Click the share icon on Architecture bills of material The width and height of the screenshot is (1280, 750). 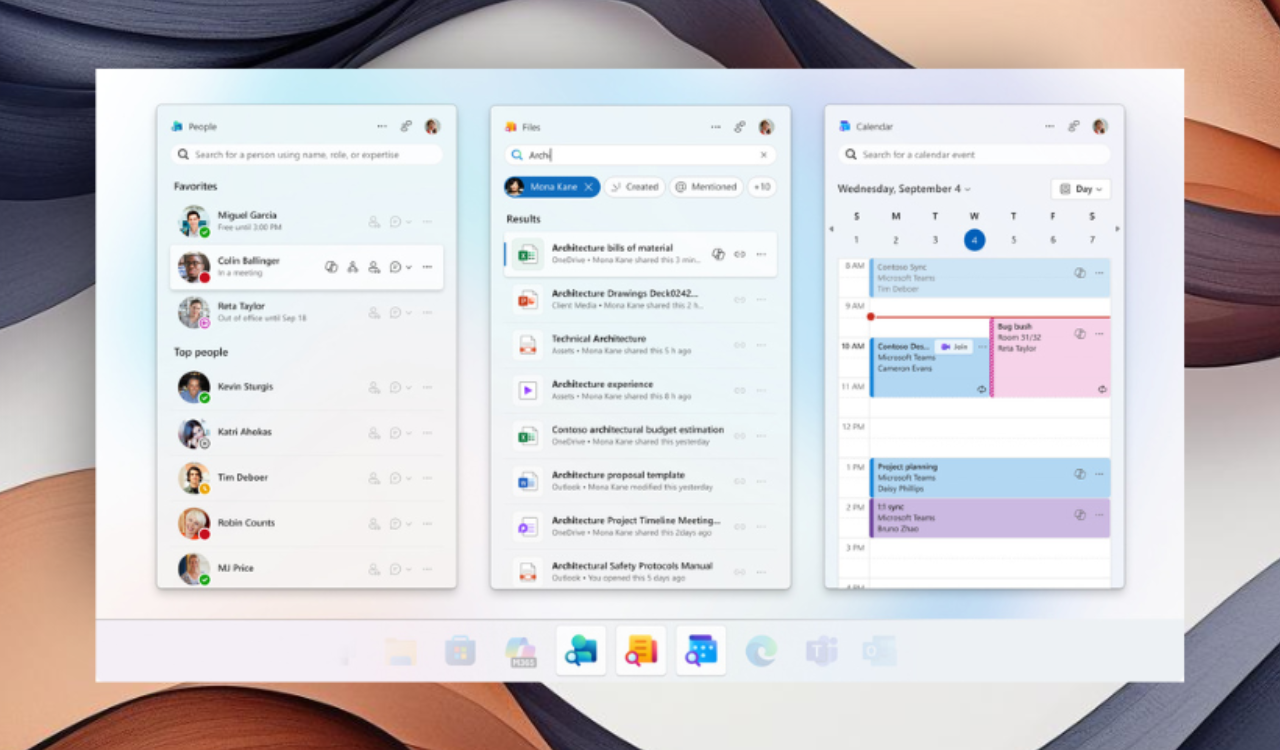[718, 254]
